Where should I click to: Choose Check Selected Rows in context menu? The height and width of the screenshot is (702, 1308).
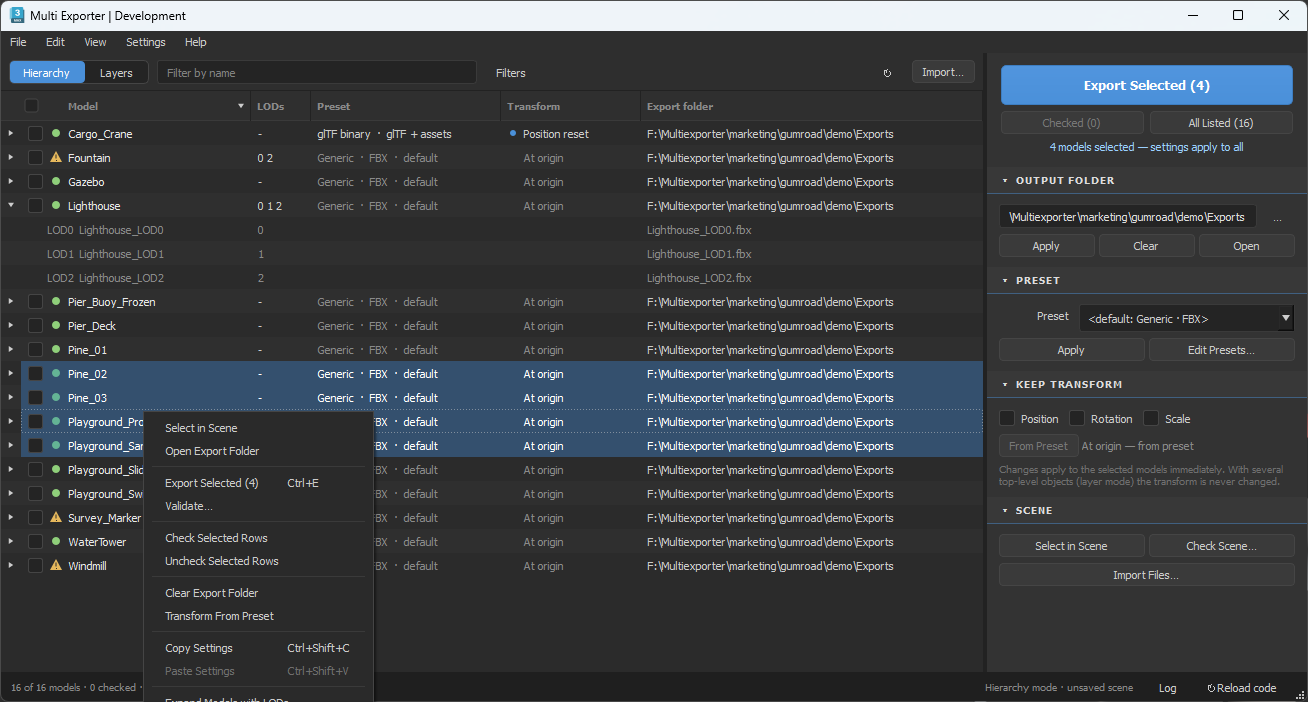tap(258, 538)
